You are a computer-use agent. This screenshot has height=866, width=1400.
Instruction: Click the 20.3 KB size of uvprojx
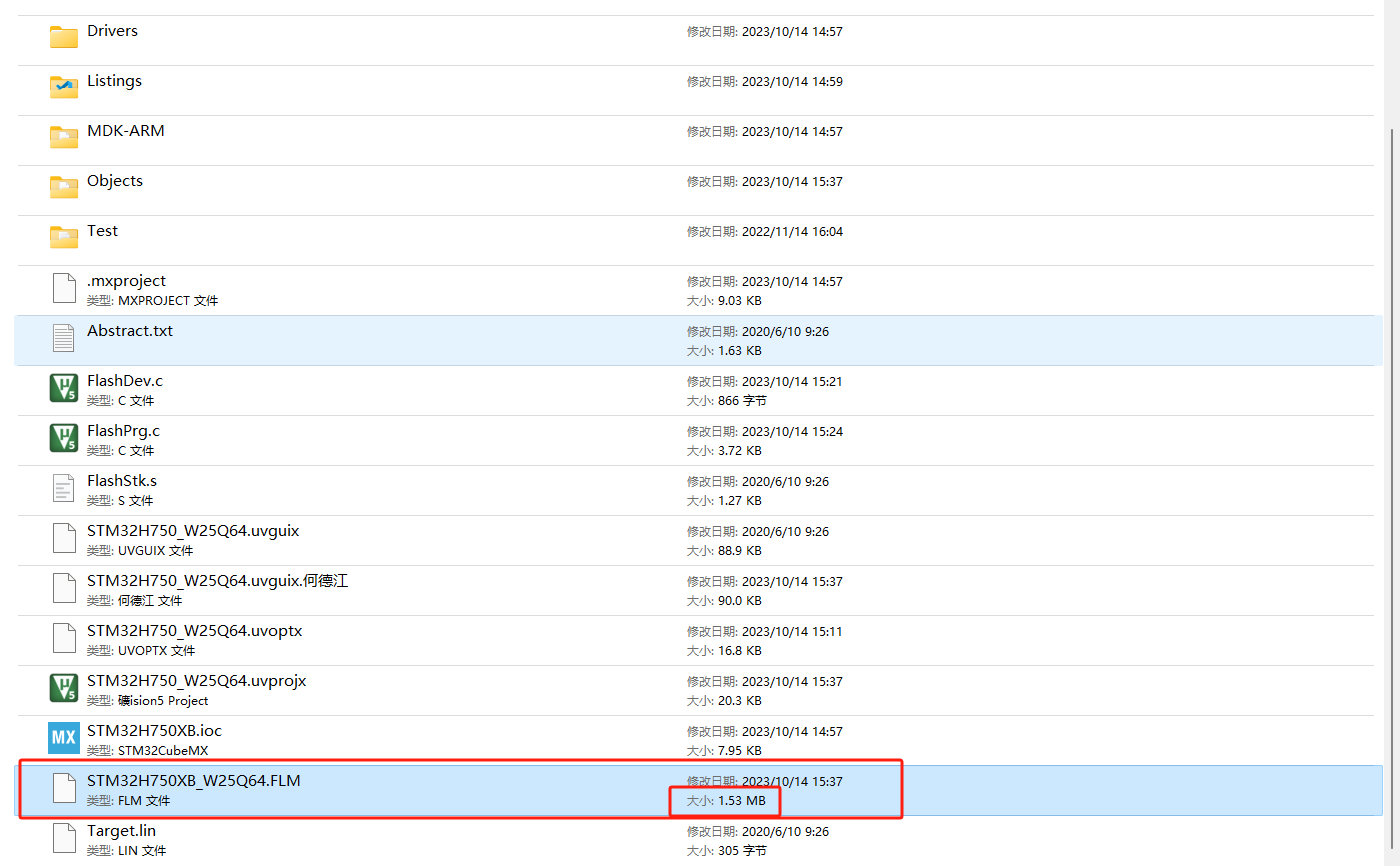tap(740, 701)
